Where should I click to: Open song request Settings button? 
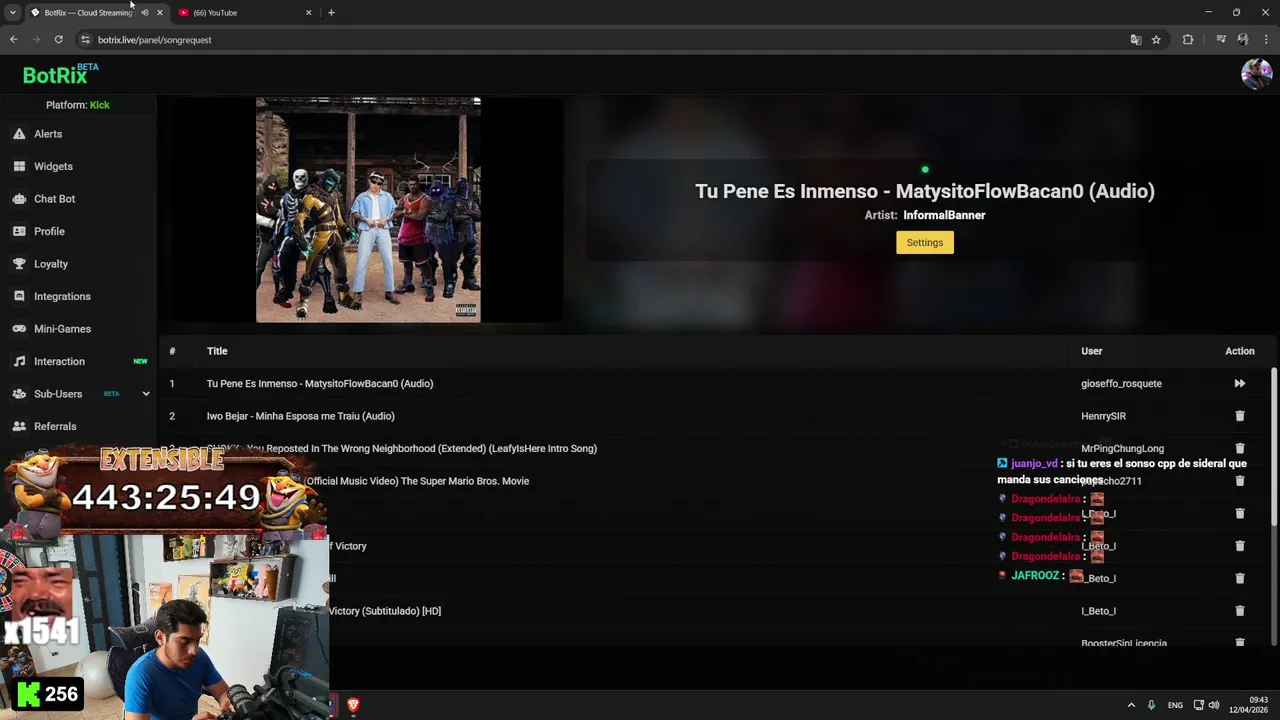pos(924,242)
